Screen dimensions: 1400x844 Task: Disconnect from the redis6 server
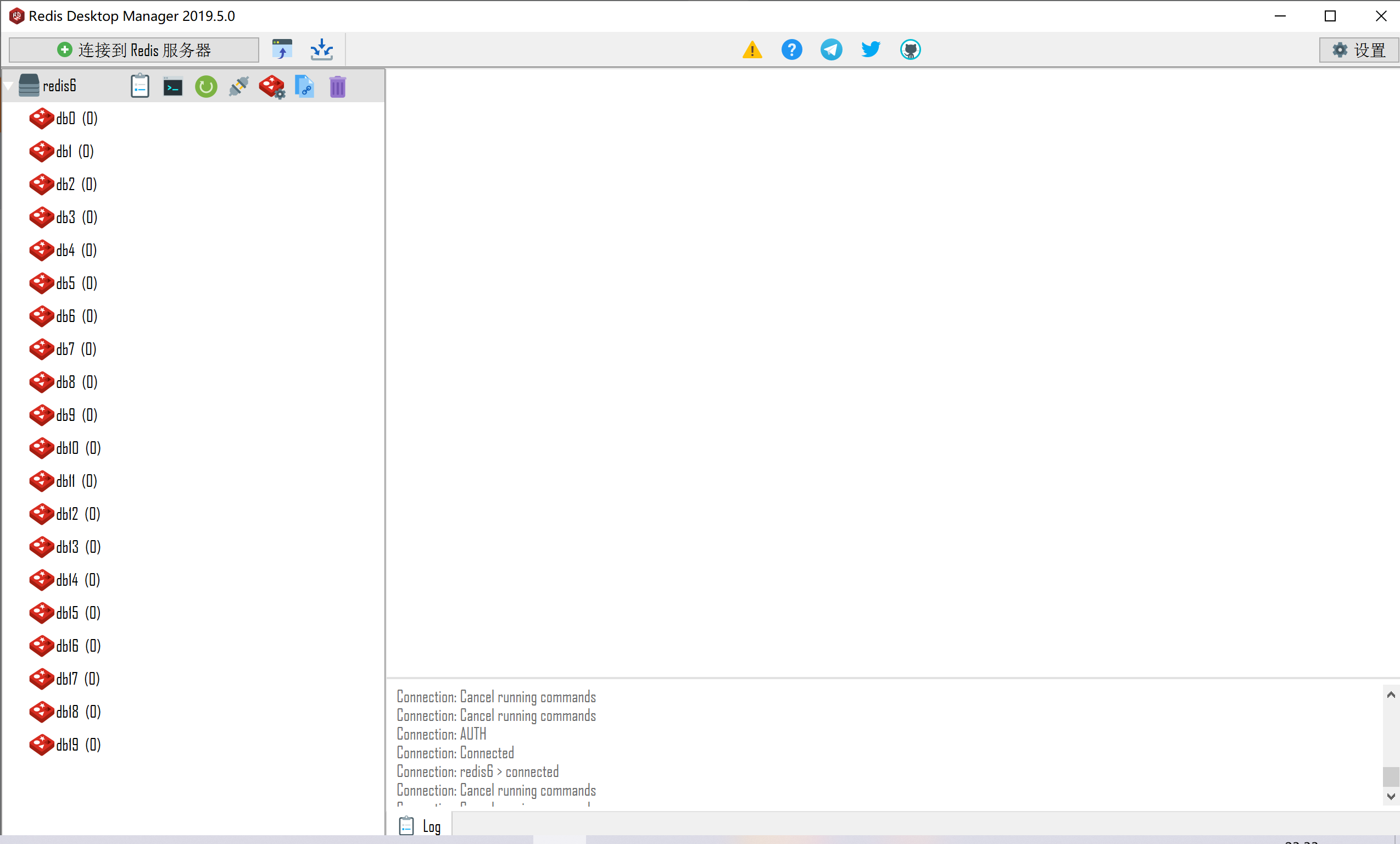tap(238, 86)
